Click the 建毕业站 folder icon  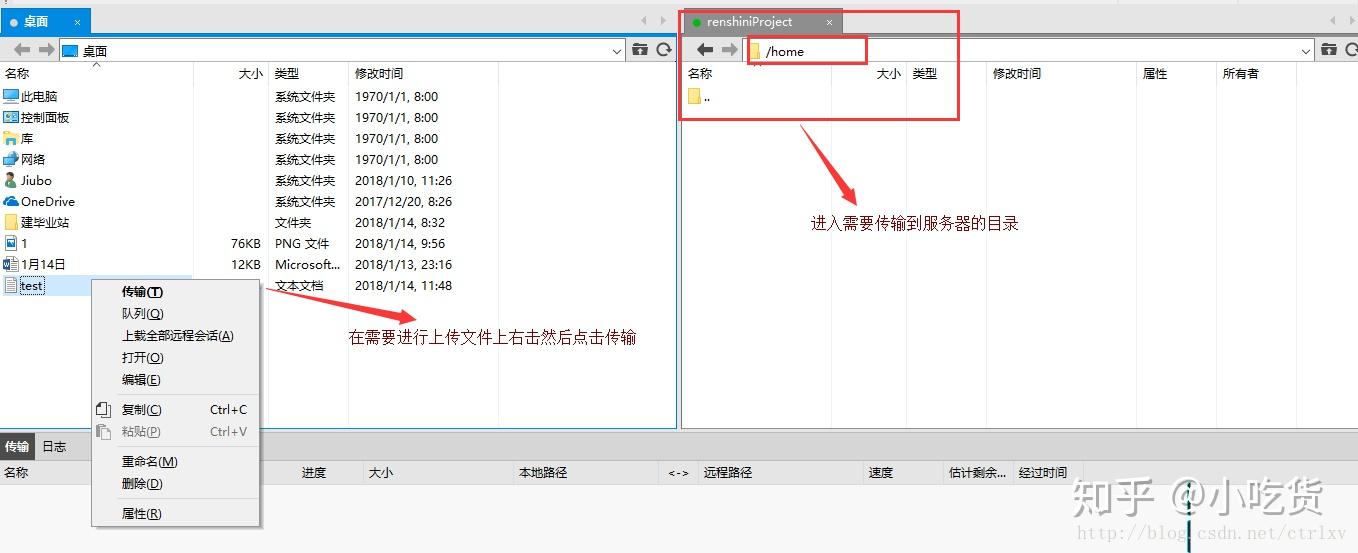[x=11, y=222]
